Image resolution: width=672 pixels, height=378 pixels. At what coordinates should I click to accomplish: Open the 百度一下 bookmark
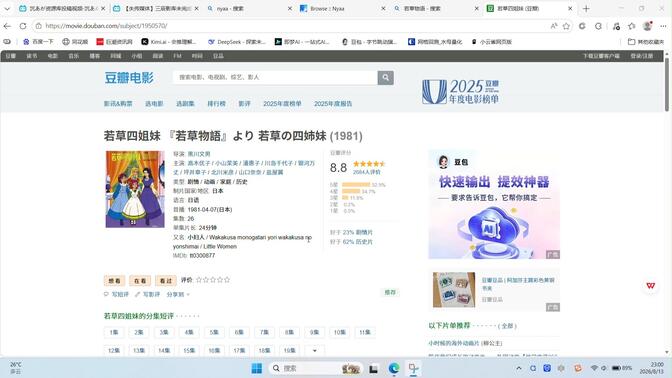(38, 42)
